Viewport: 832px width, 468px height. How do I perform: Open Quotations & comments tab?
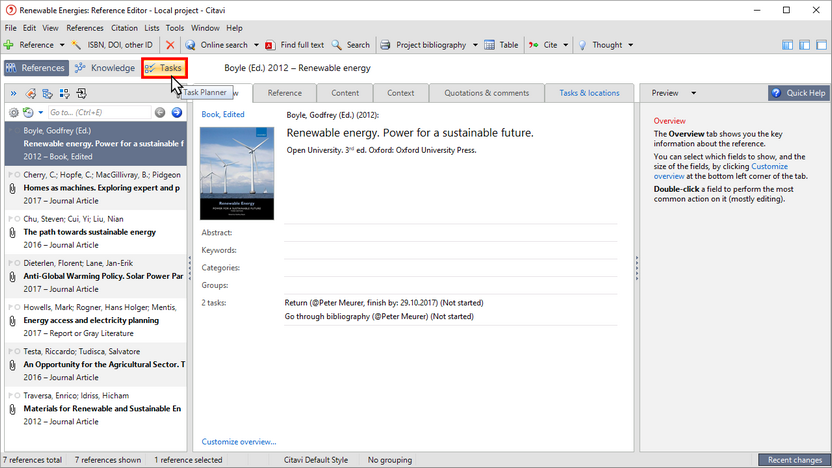(x=487, y=93)
